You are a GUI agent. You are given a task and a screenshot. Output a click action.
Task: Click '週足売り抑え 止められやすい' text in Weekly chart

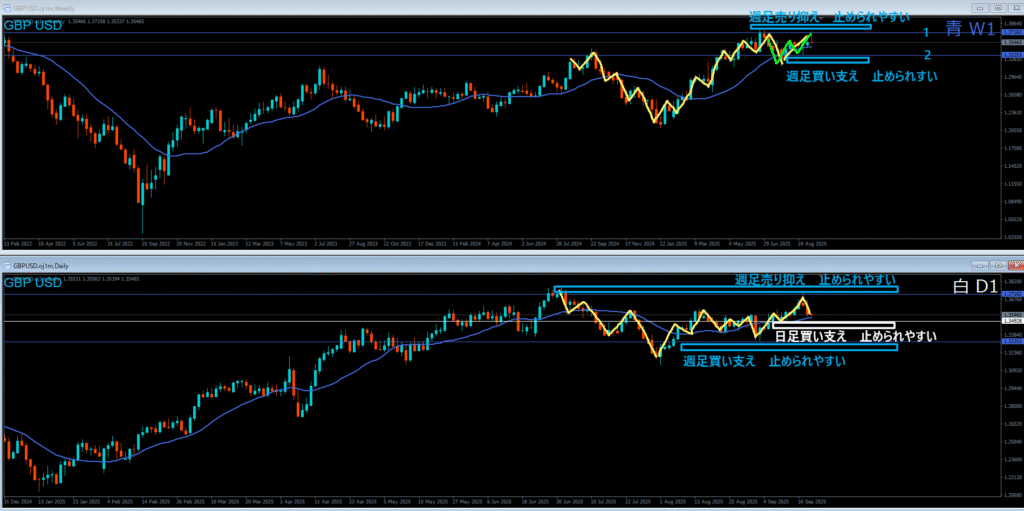tap(829, 18)
